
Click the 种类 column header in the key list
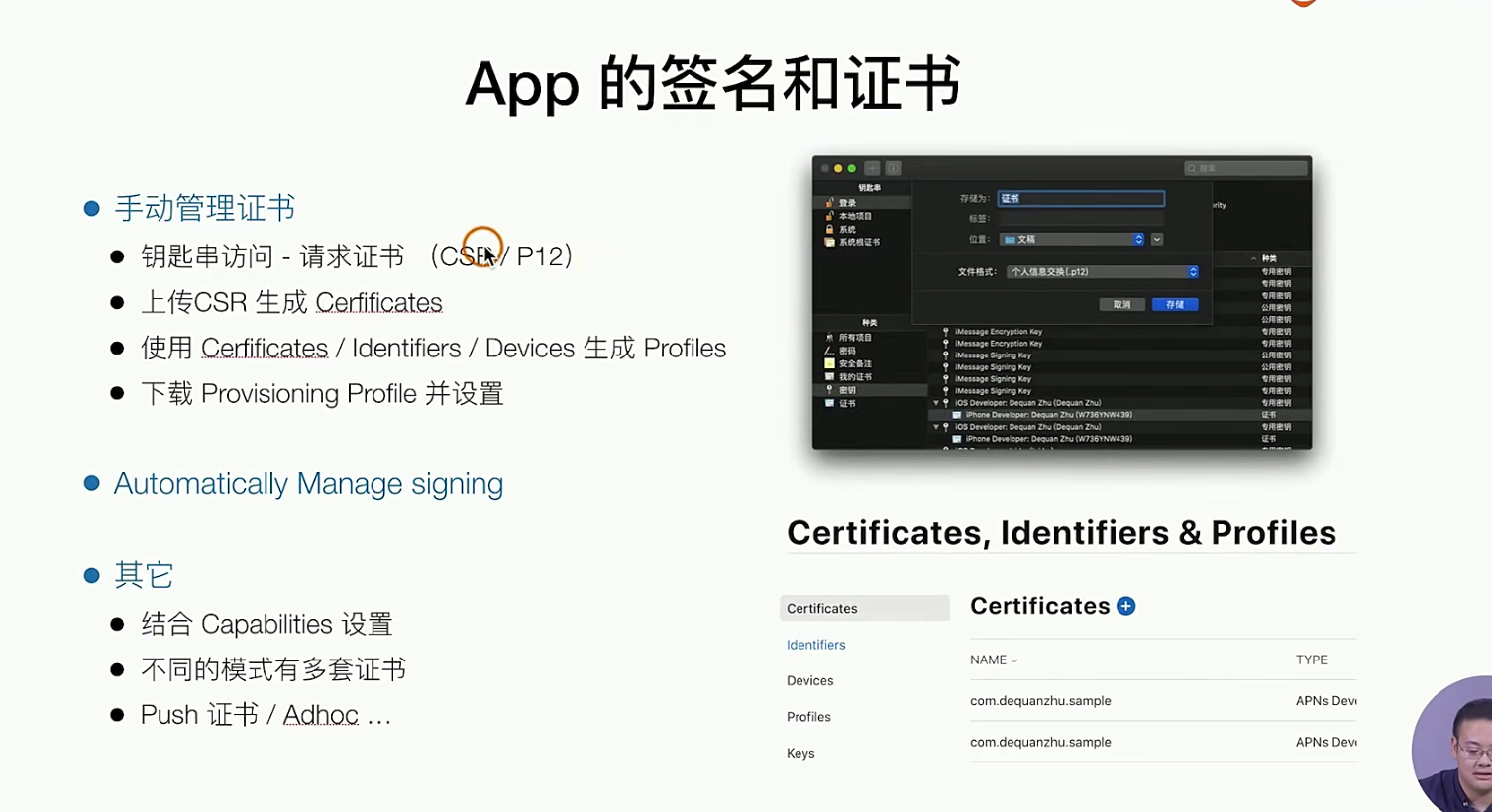[x=1269, y=258]
